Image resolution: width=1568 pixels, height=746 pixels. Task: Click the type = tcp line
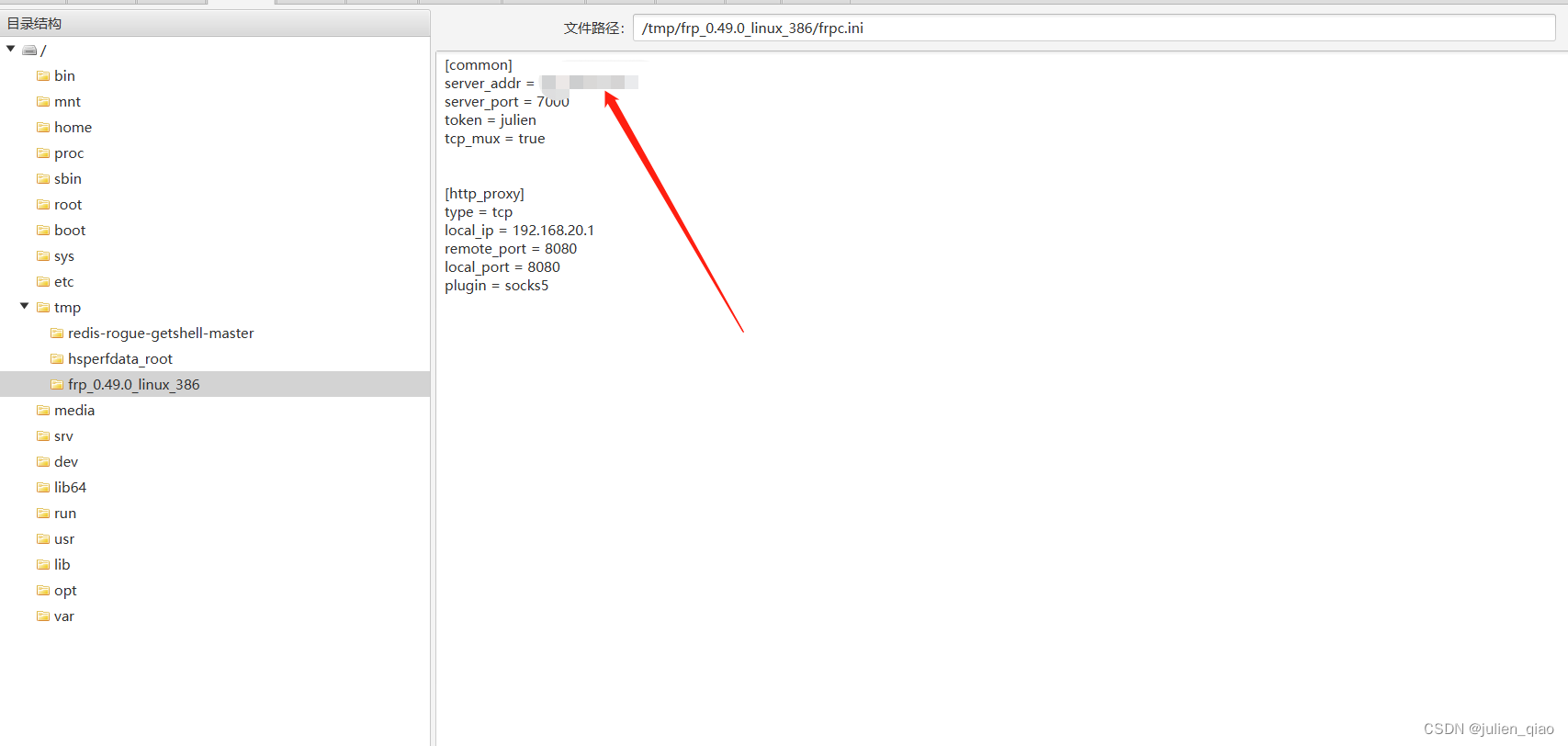tap(479, 212)
